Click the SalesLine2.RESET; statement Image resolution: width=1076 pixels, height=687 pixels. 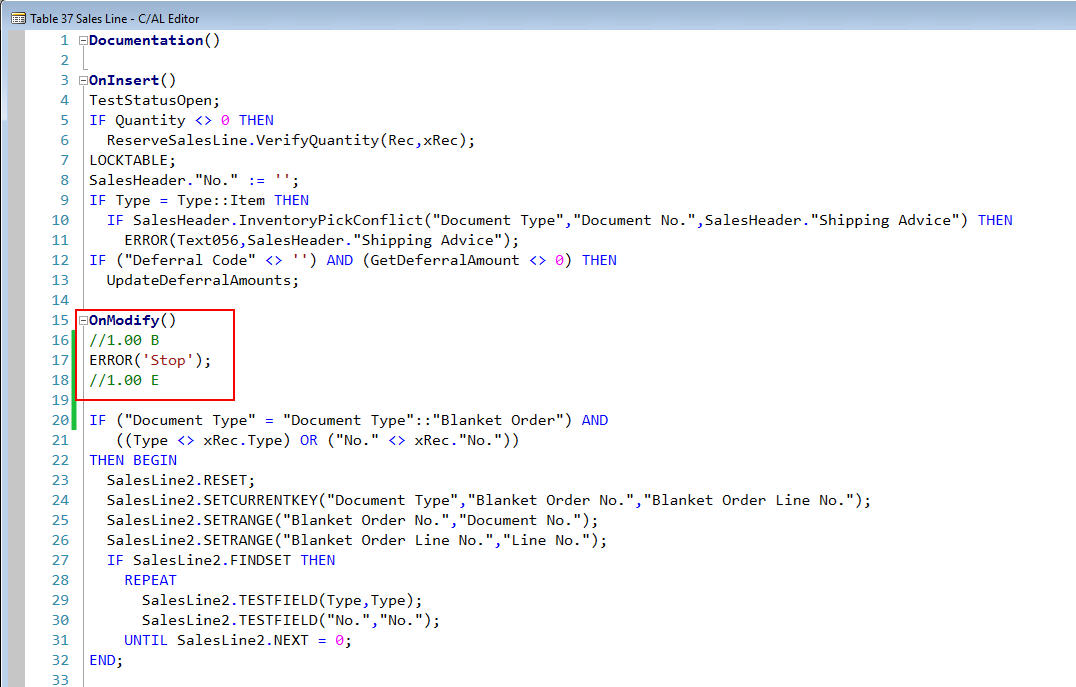(180, 480)
